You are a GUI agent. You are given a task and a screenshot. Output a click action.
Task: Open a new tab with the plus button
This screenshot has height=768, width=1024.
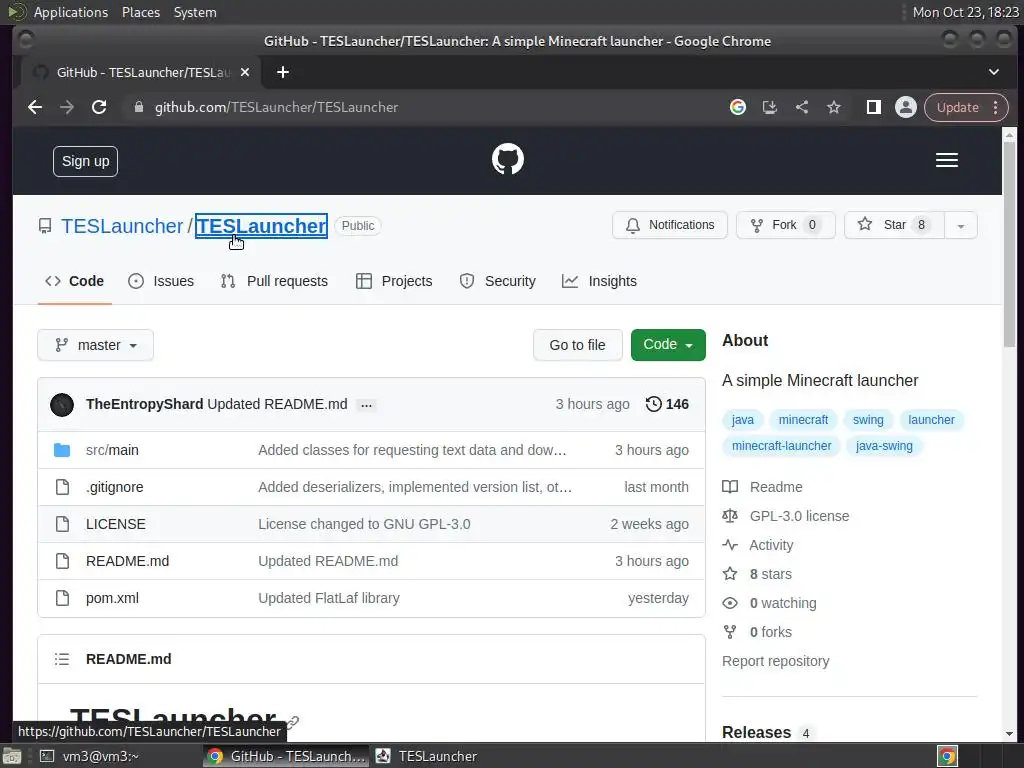coord(283,72)
